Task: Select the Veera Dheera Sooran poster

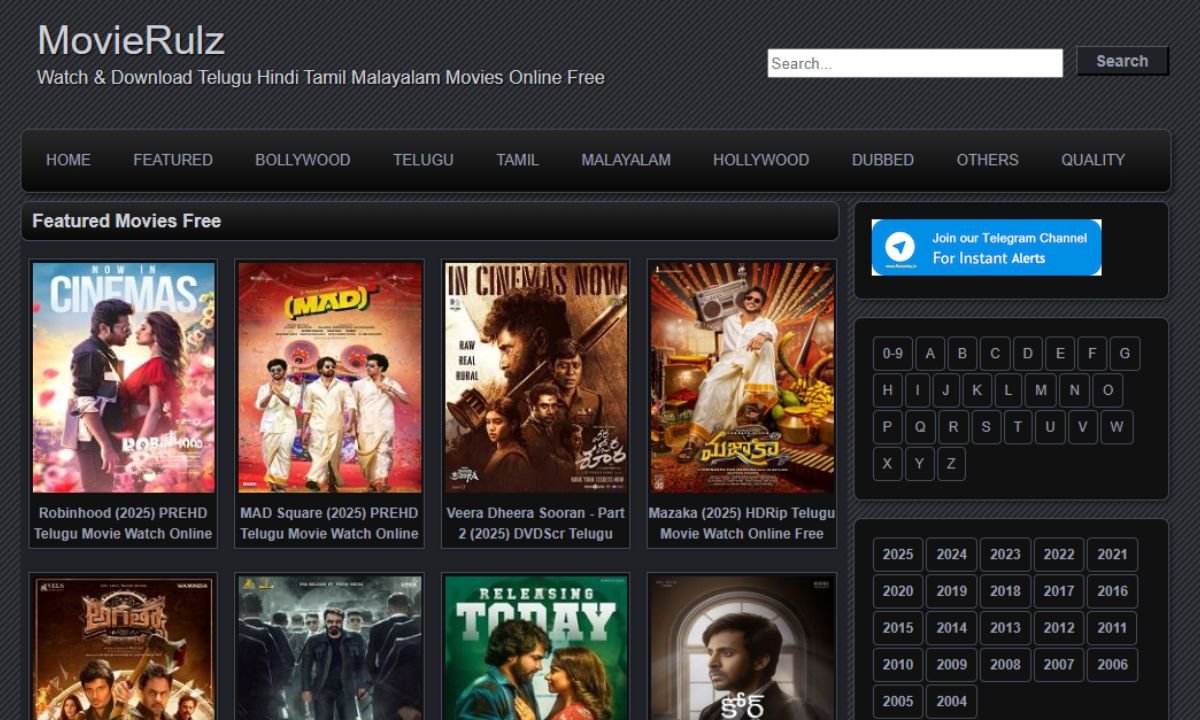Action: pyautogui.click(x=535, y=377)
